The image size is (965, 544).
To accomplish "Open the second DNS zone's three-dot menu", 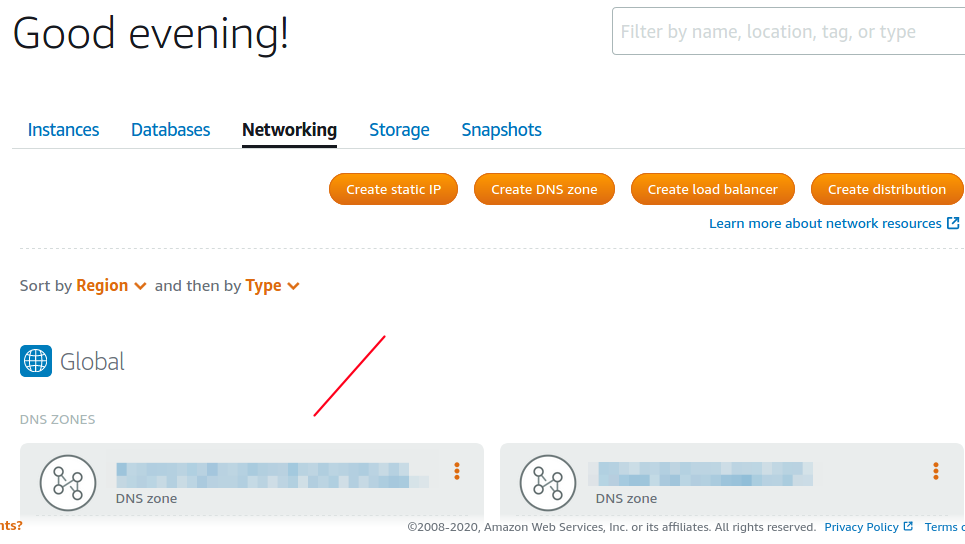I will (x=935, y=471).
